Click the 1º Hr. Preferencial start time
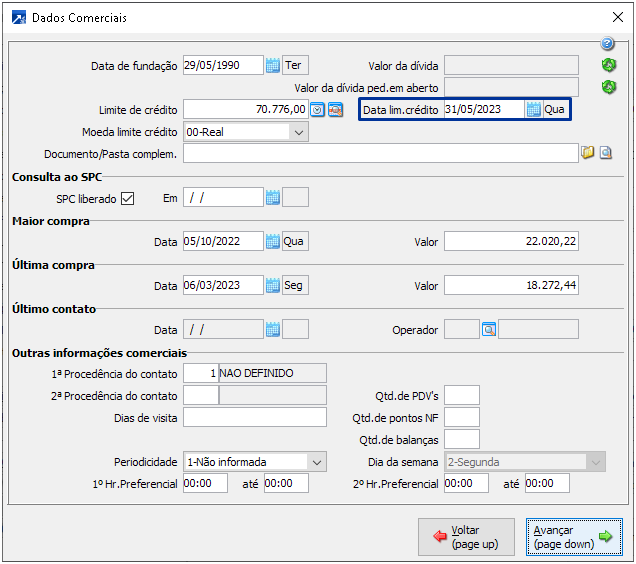Image resolution: width=636 pixels, height=564 pixels. pyautogui.click(x=207, y=484)
